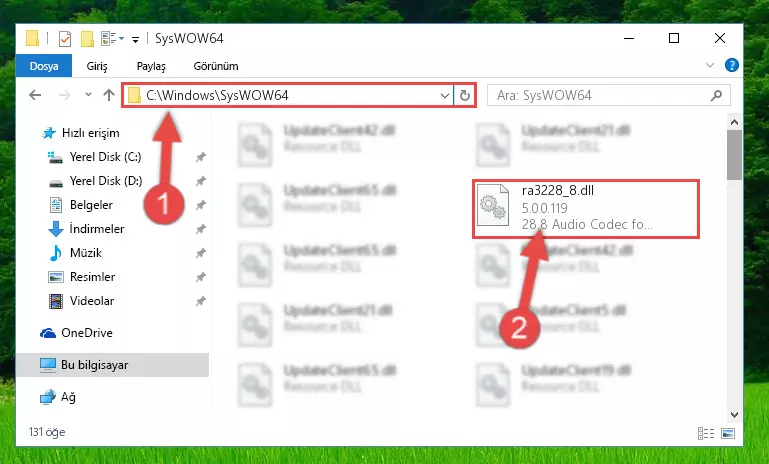Click the 131 öğe item count
Screen dimensions: 769x464
coord(47,432)
